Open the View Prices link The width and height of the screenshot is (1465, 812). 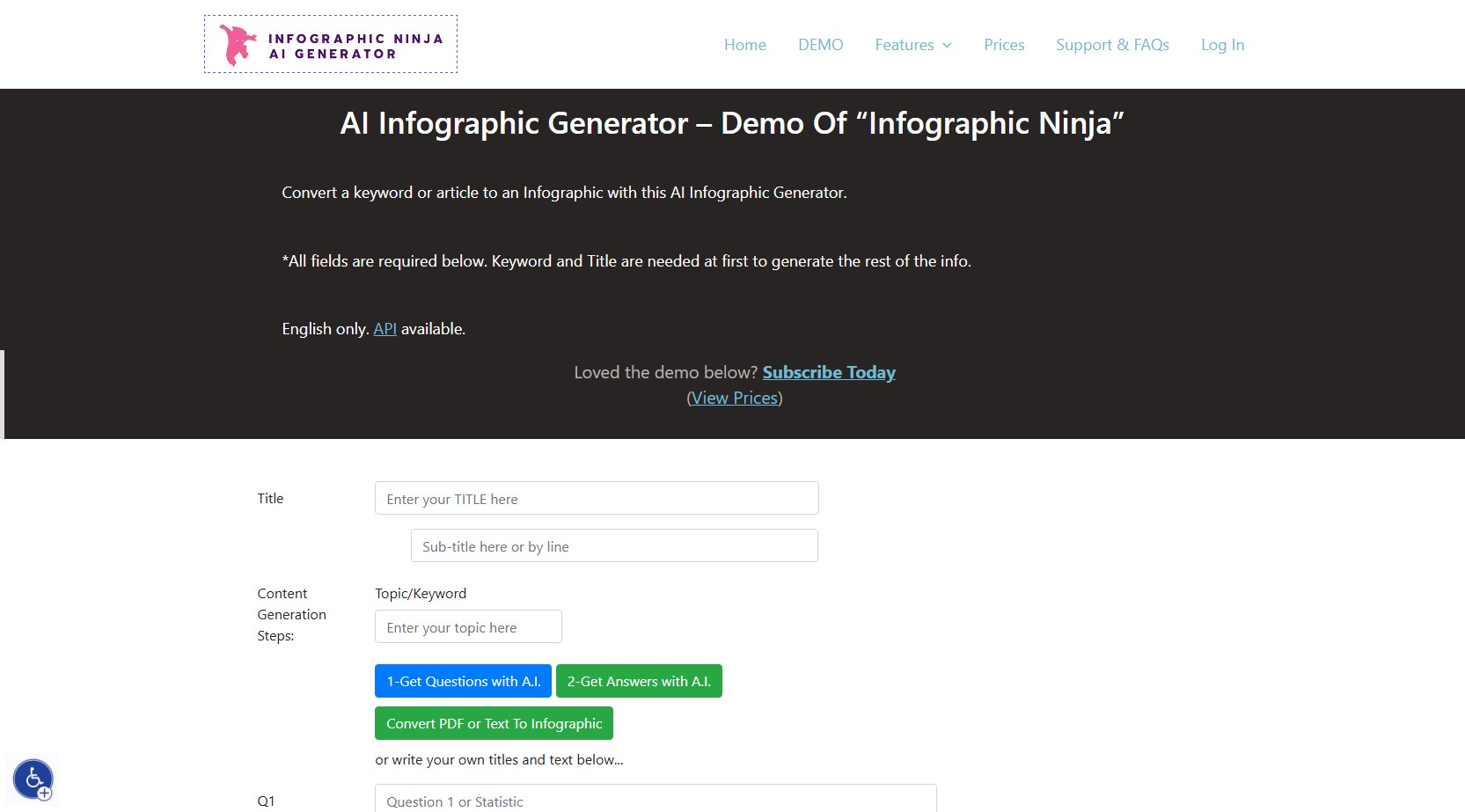735,398
